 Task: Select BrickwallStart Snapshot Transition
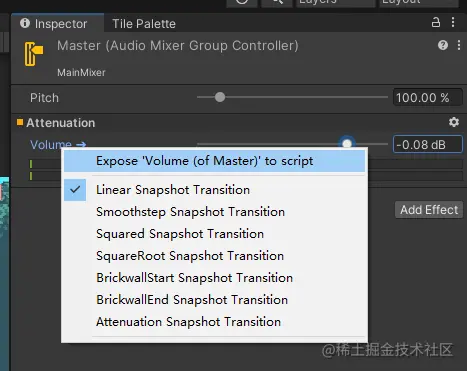214,278
